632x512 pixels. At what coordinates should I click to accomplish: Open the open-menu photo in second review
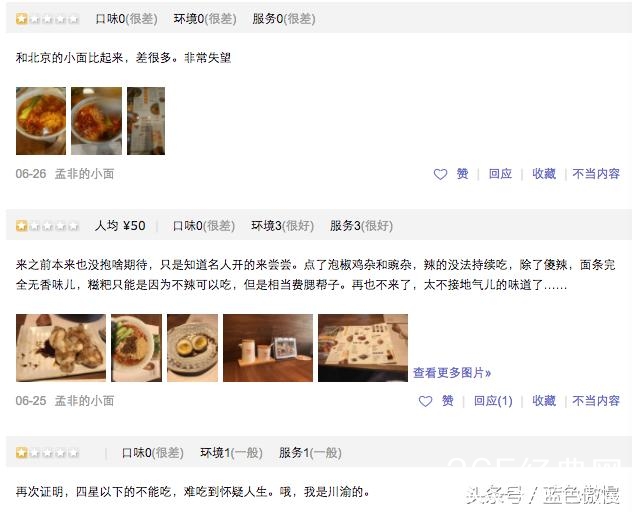(363, 348)
